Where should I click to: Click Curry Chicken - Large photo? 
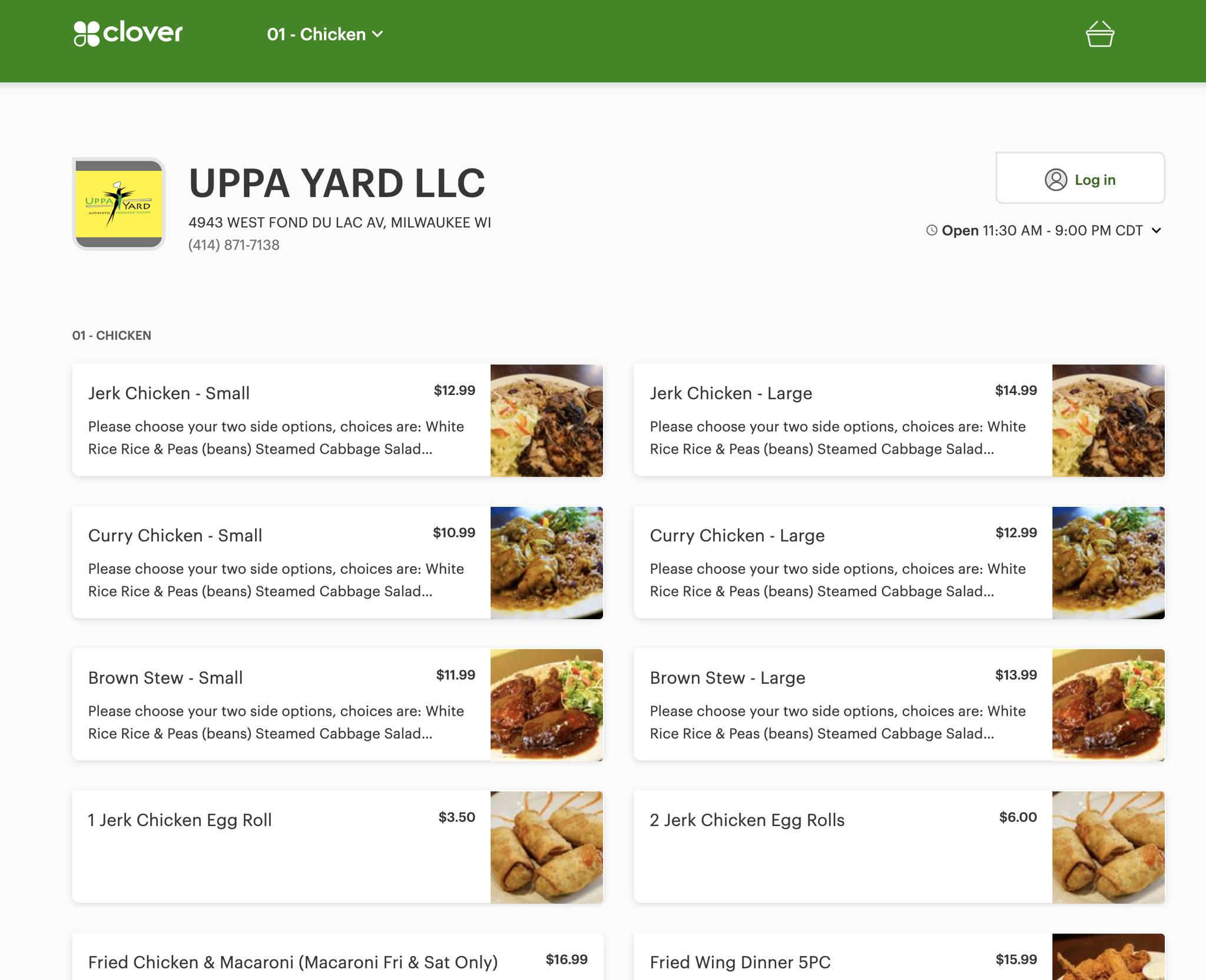click(x=1108, y=562)
